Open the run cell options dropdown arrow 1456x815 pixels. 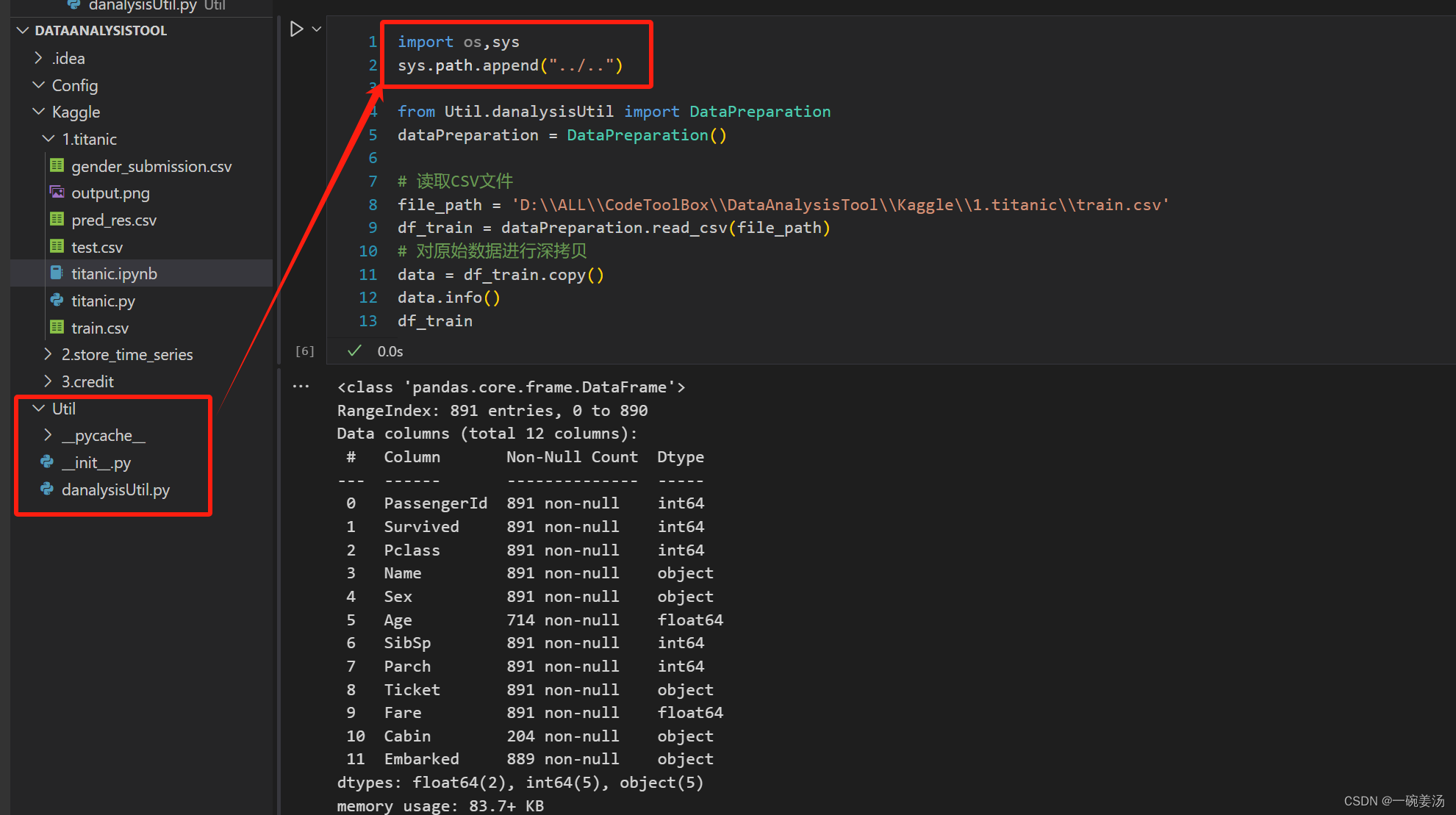pos(317,29)
